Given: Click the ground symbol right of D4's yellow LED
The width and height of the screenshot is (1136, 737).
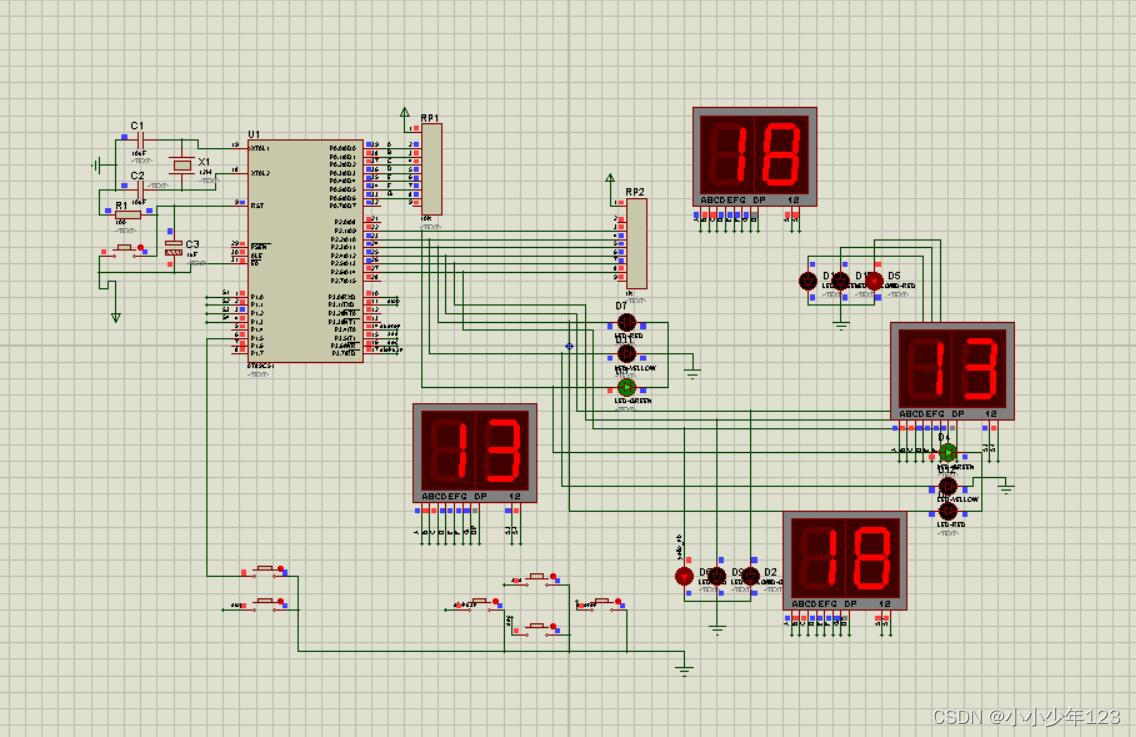Looking at the screenshot, I should tap(1006, 489).
